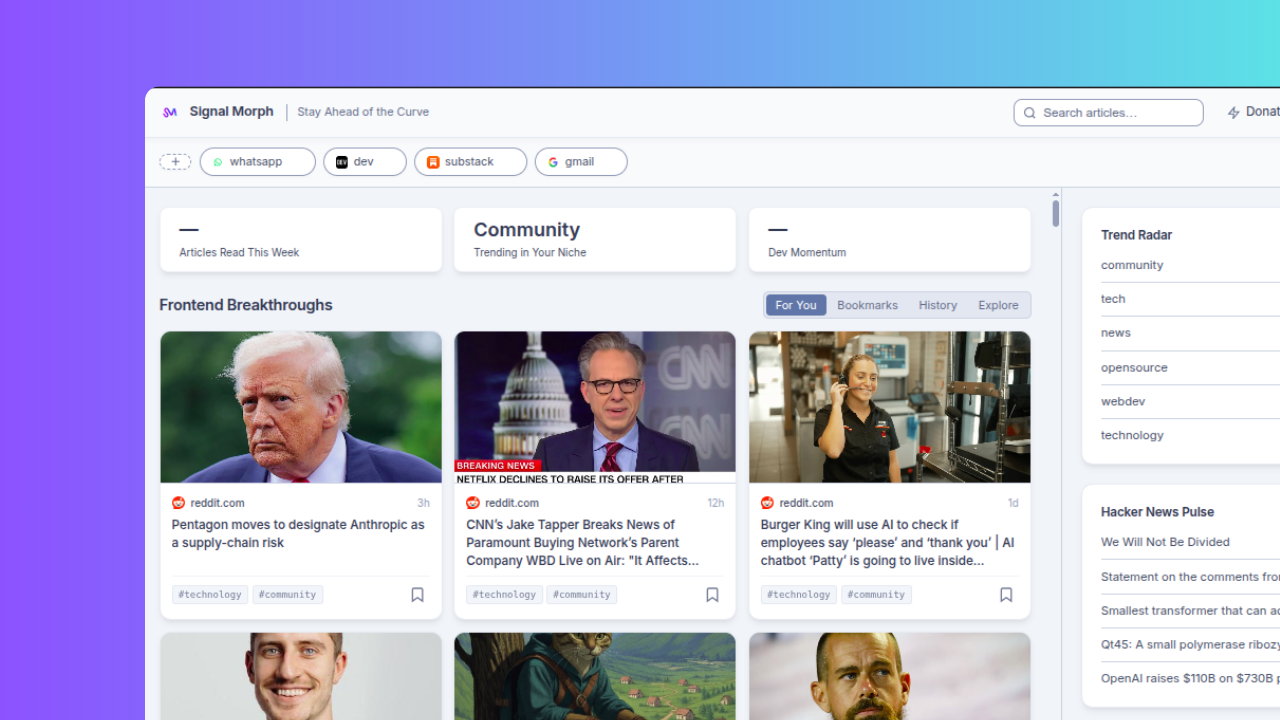Click #community tag on Burger King article
The image size is (1280, 720).
(876, 595)
